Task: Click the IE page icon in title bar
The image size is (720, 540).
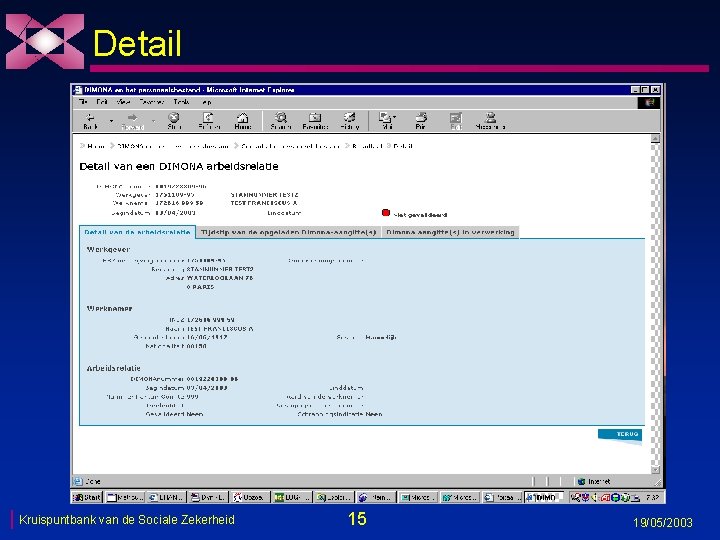Action: (x=78, y=90)
